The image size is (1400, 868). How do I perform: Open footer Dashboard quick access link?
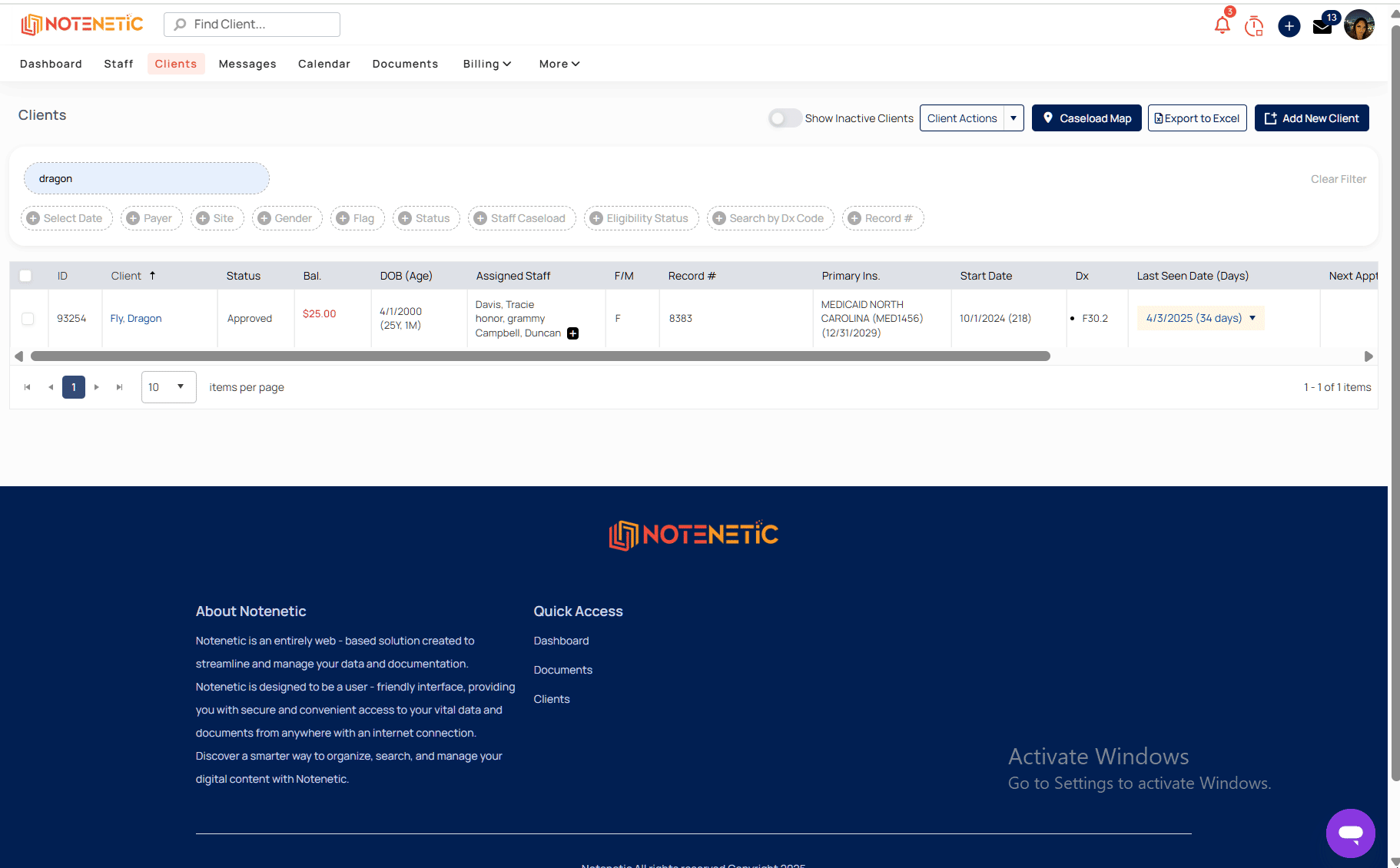click(562, 641)
